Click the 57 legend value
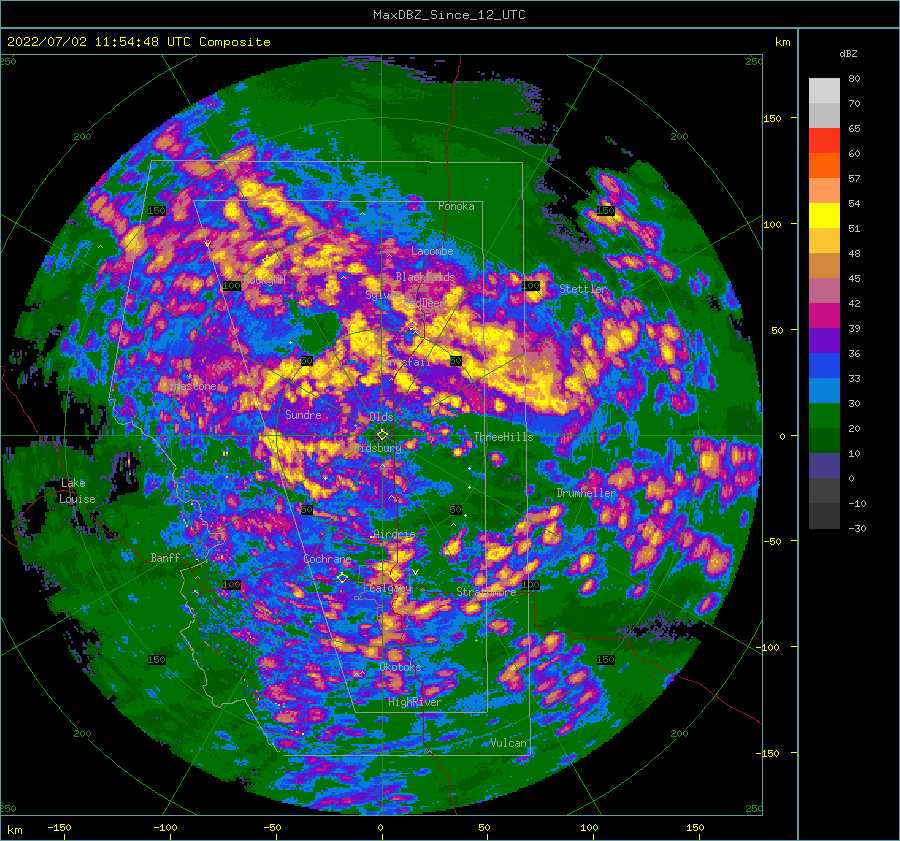Viewport: 900px width, 841px height. pos(854,179)
